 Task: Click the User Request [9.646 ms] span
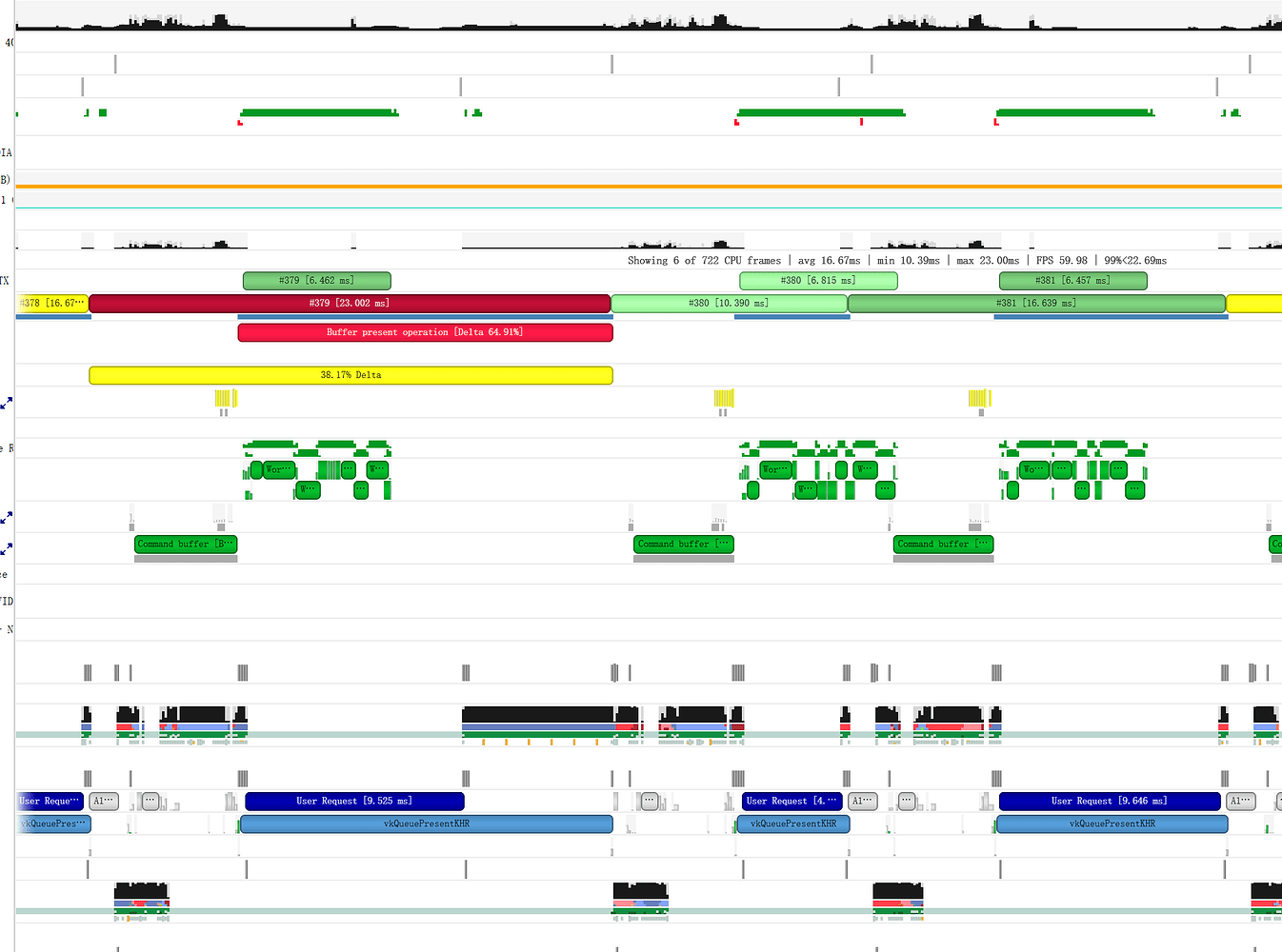(1112, 801)
